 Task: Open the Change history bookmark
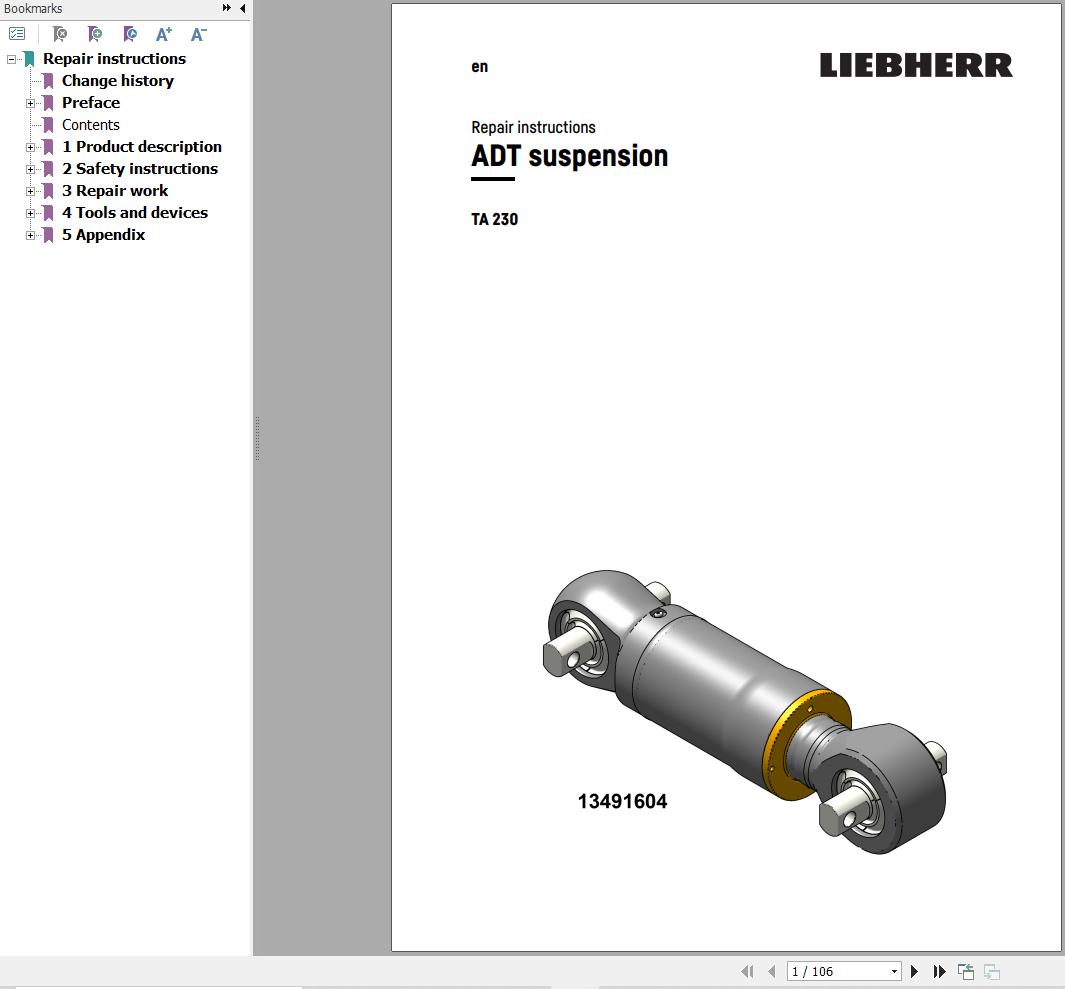coord(118,80)
